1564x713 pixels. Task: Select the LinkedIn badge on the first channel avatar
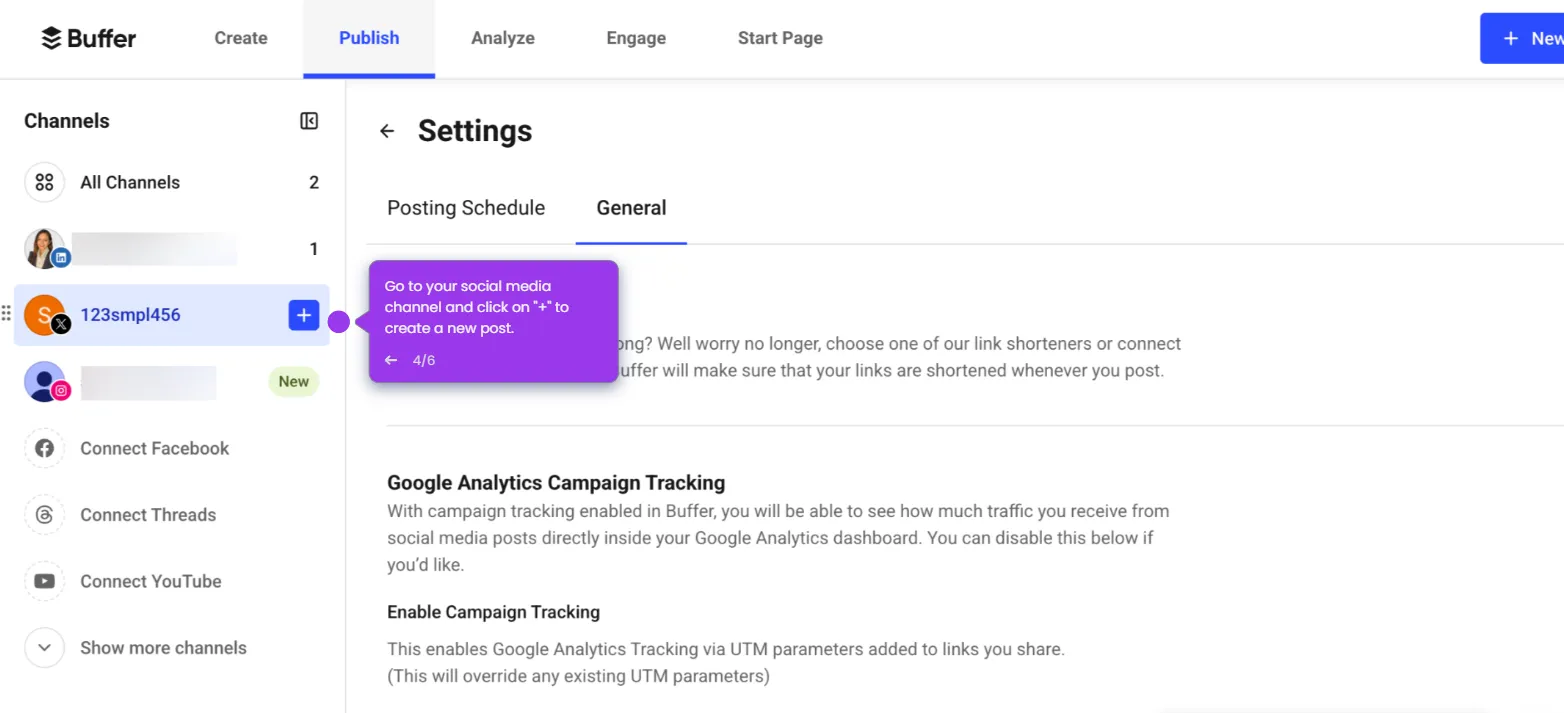(x=62, y=257)
